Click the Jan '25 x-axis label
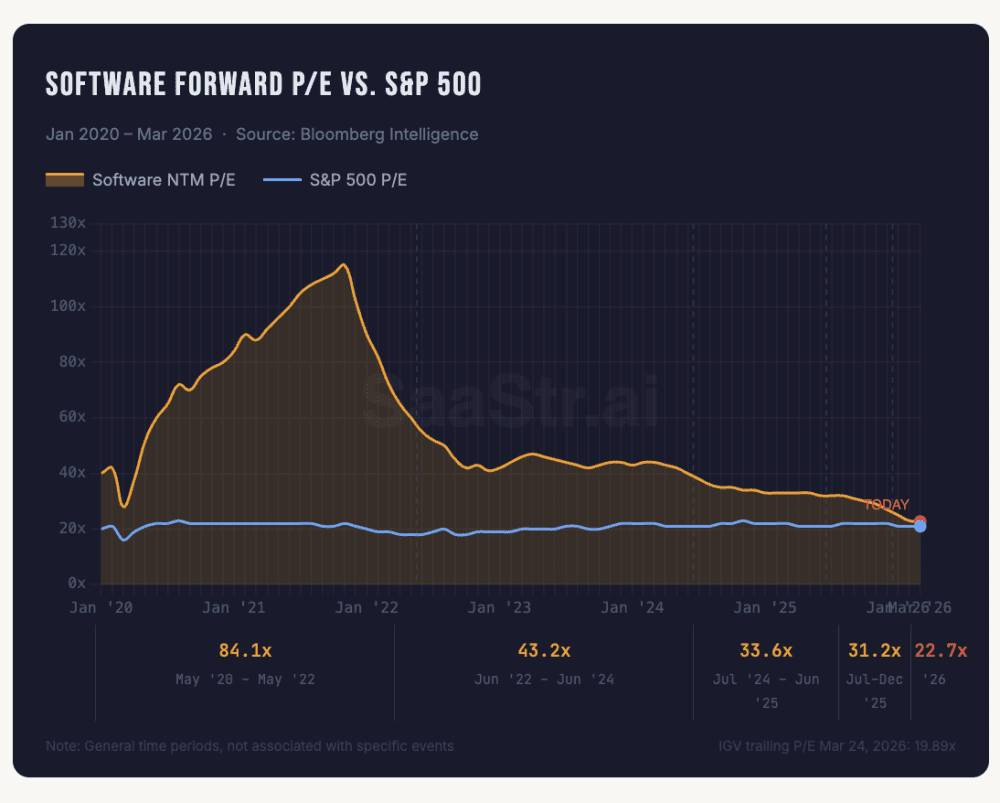The height and width of the screenshot is (803, 1000). [x=765, y=608]
